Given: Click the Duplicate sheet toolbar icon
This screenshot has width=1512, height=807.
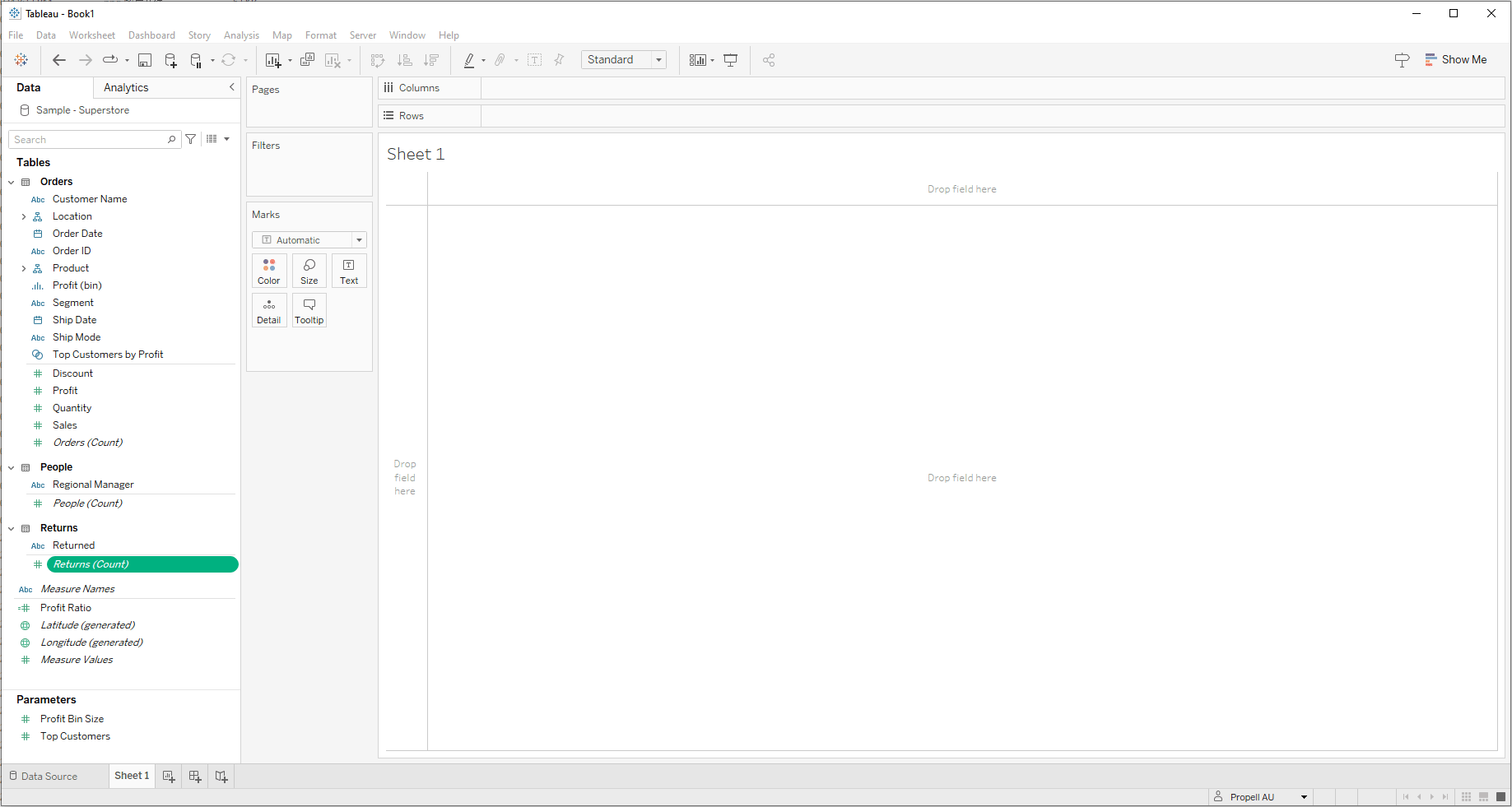Looking at the screenshot, I should 307,60.
